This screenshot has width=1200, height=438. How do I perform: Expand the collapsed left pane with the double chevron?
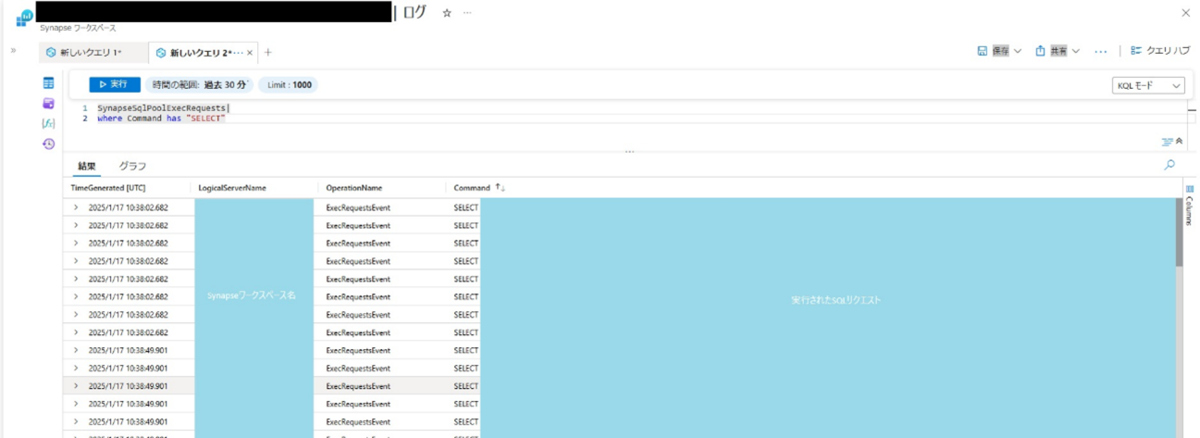13,50
